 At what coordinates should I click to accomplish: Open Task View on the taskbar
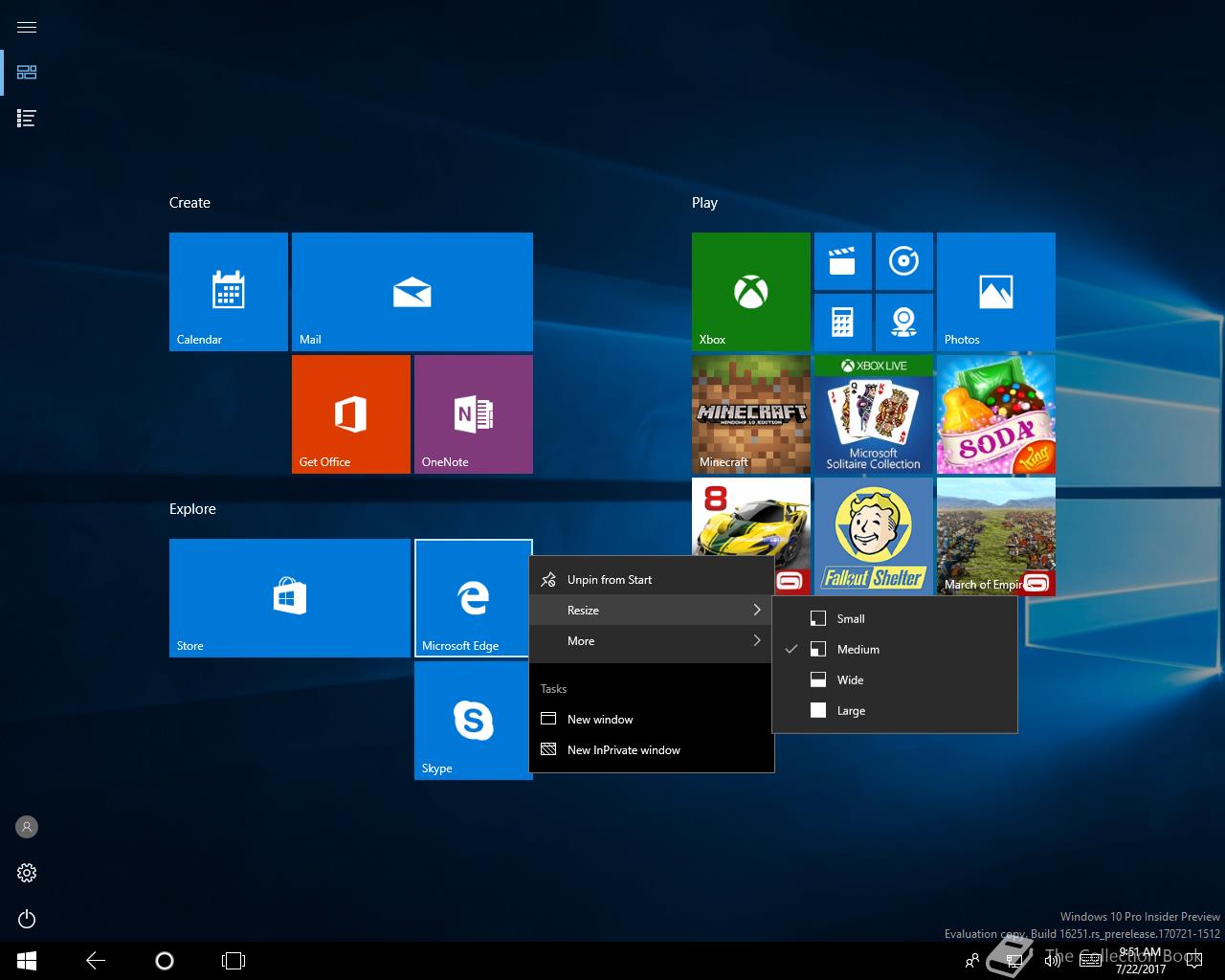click(x=234, y=961)
